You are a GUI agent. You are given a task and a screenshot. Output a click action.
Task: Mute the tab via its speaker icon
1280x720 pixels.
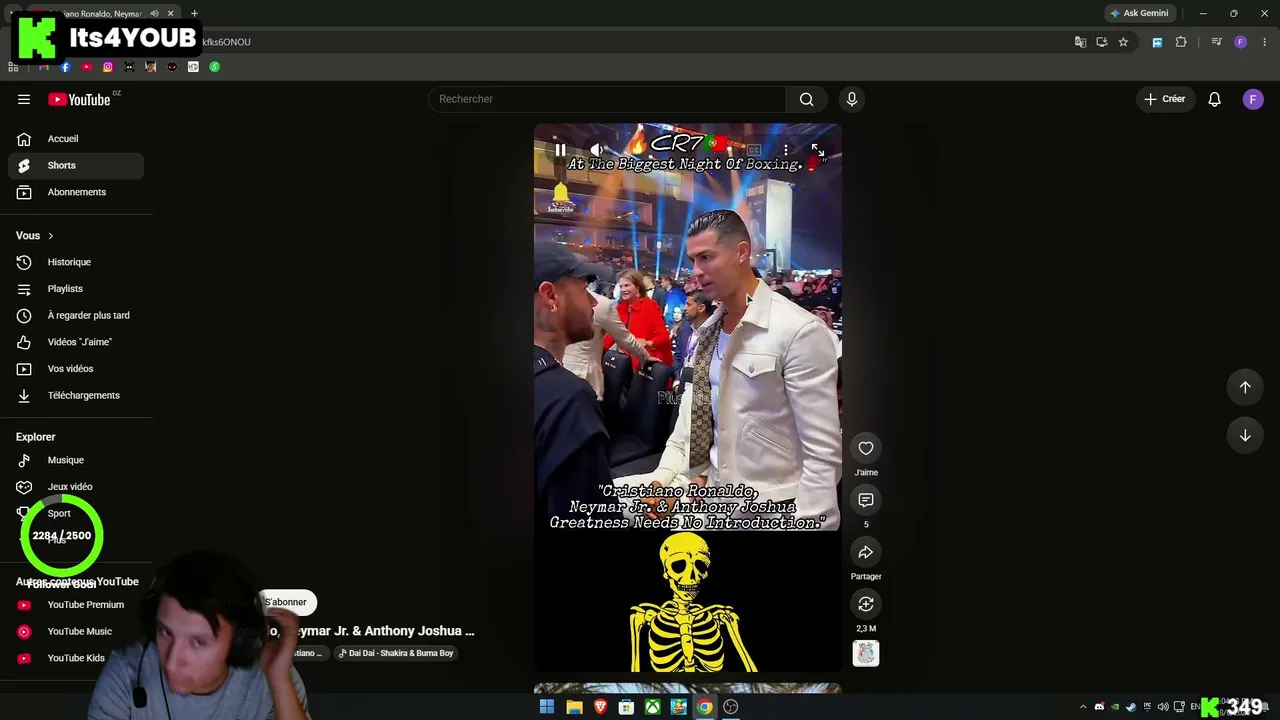[154, 13]
